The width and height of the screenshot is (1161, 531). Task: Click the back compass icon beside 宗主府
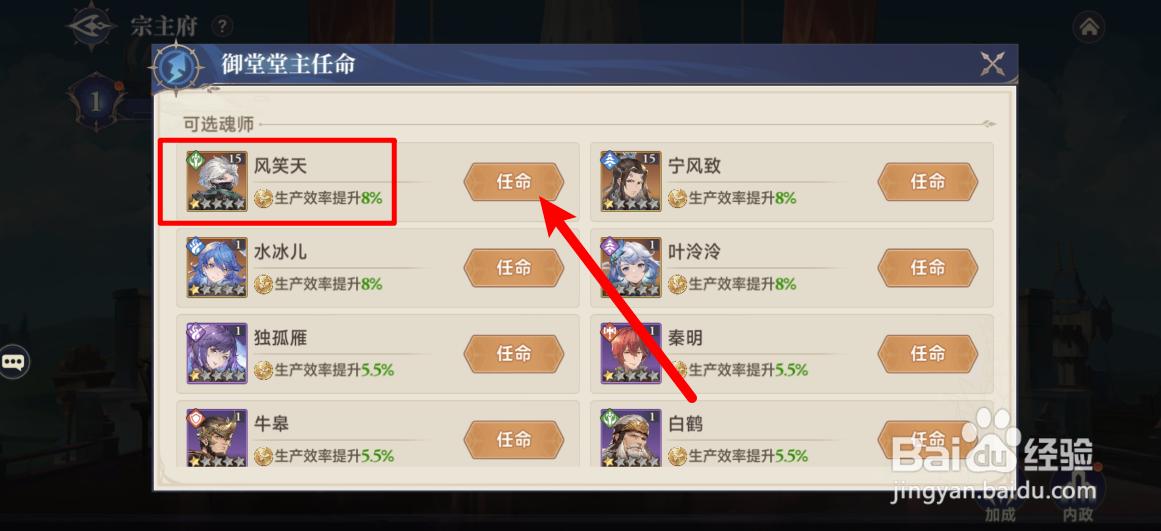(x=90, y=26)
